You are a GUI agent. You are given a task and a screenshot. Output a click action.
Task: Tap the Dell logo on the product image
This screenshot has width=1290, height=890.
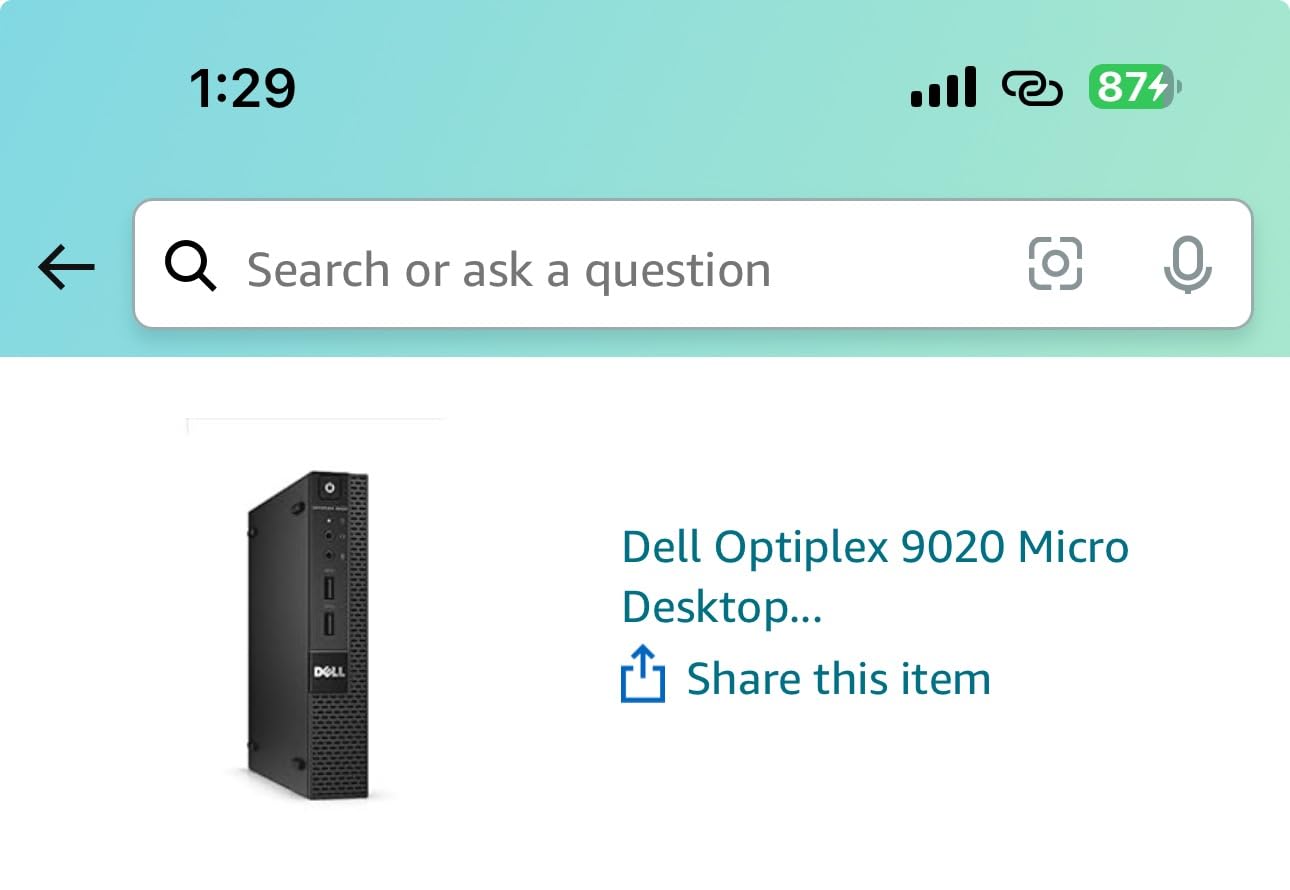coord(330,671)
